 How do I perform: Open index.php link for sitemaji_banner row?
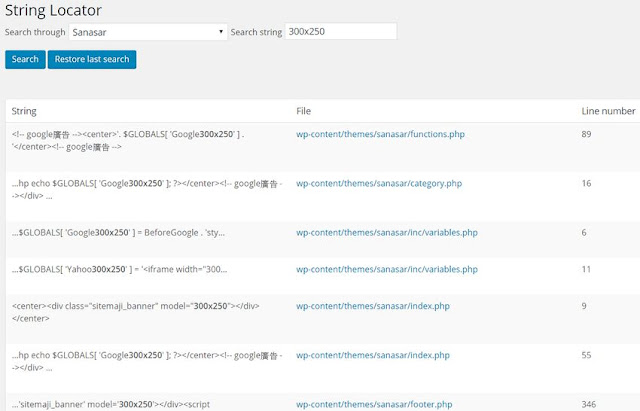373,306
